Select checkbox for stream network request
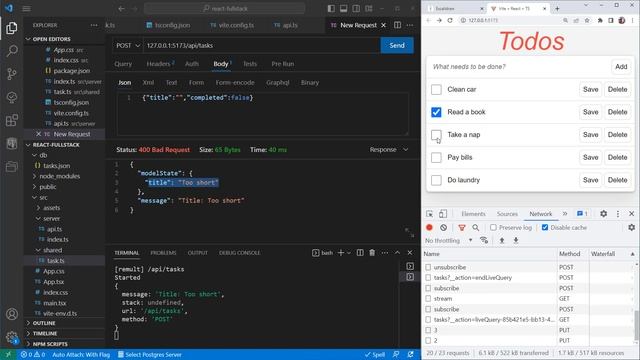The height and width of the screenshot is (360, 640). [x=428, y=298]
